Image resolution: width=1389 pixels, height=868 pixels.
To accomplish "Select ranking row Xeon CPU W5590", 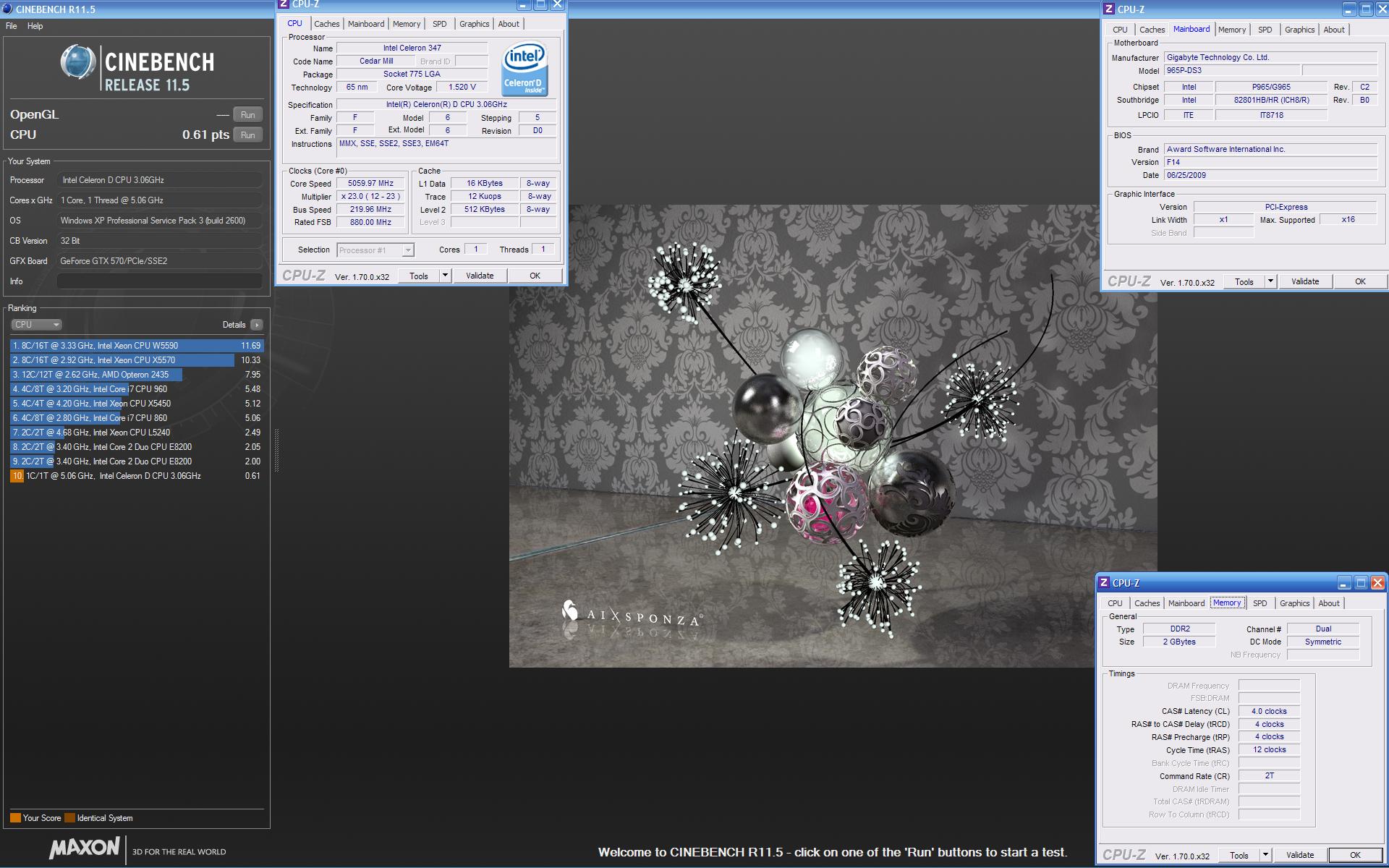I will point(137,346).
